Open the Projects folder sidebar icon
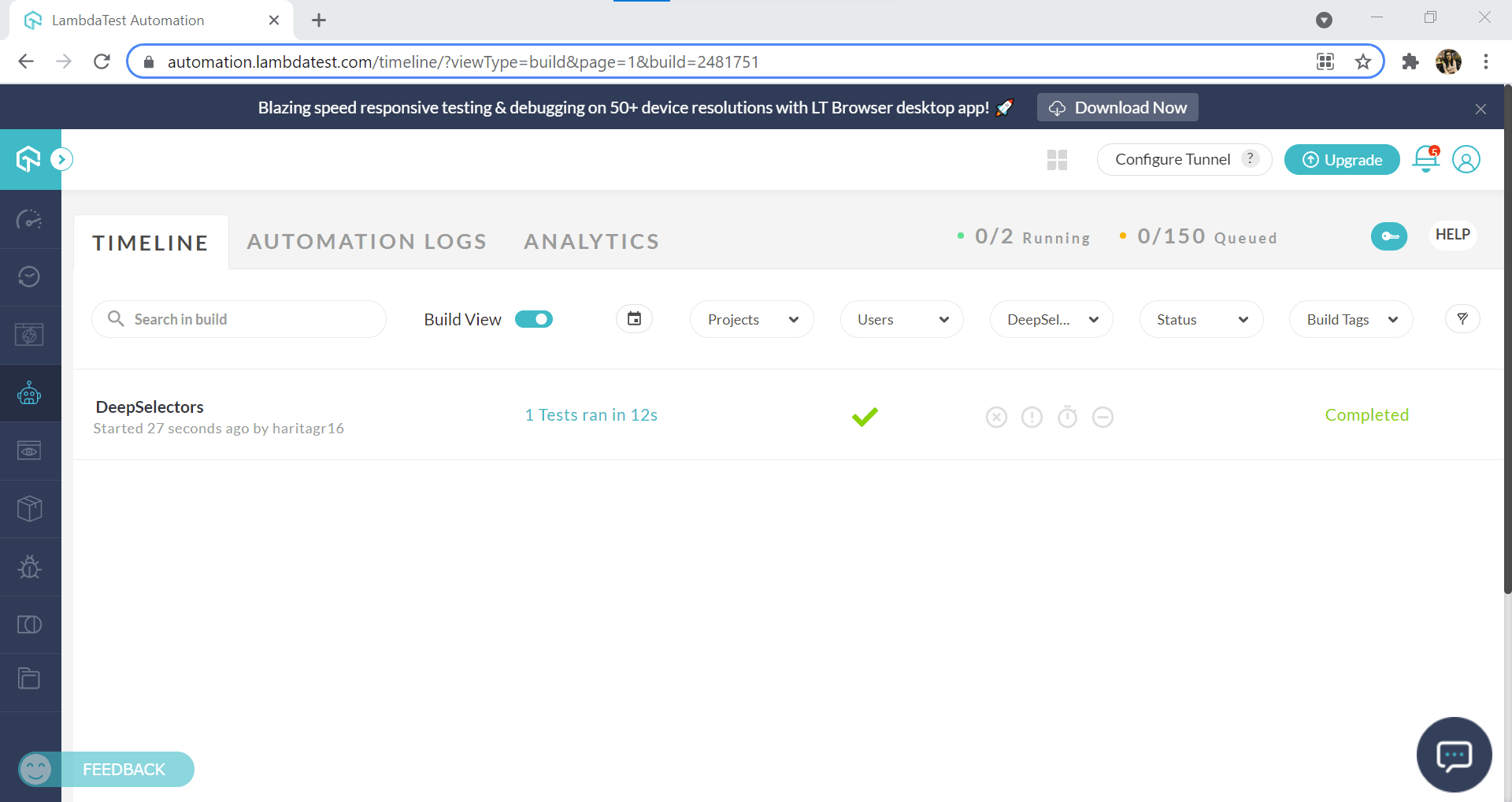 (29, 678)
